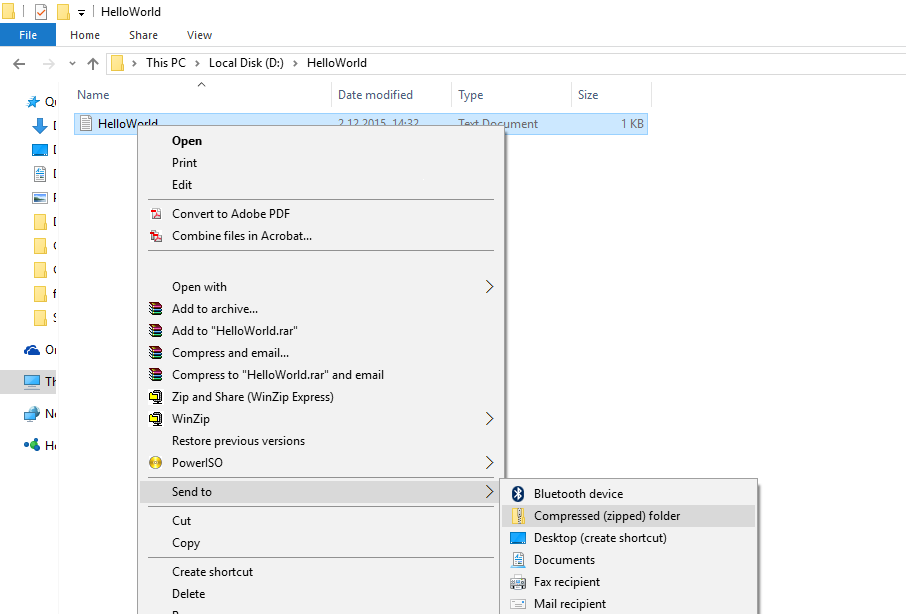The image size is (906, 614).
Task: Send to Mail recipient
Action: 570,604
